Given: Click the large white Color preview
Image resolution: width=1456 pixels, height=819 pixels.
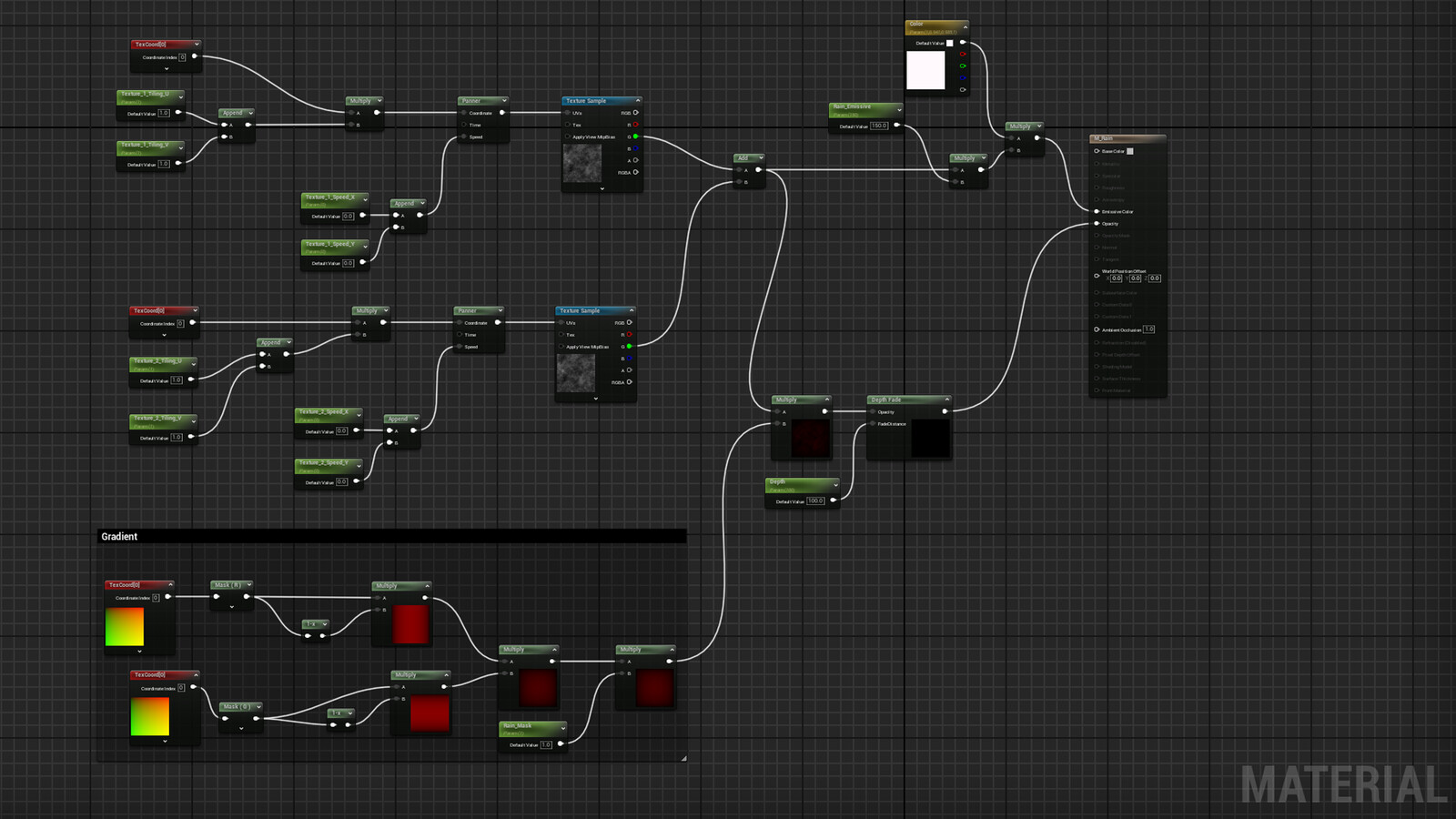Looking at the screenshot, I should click(x=925, y=70).
